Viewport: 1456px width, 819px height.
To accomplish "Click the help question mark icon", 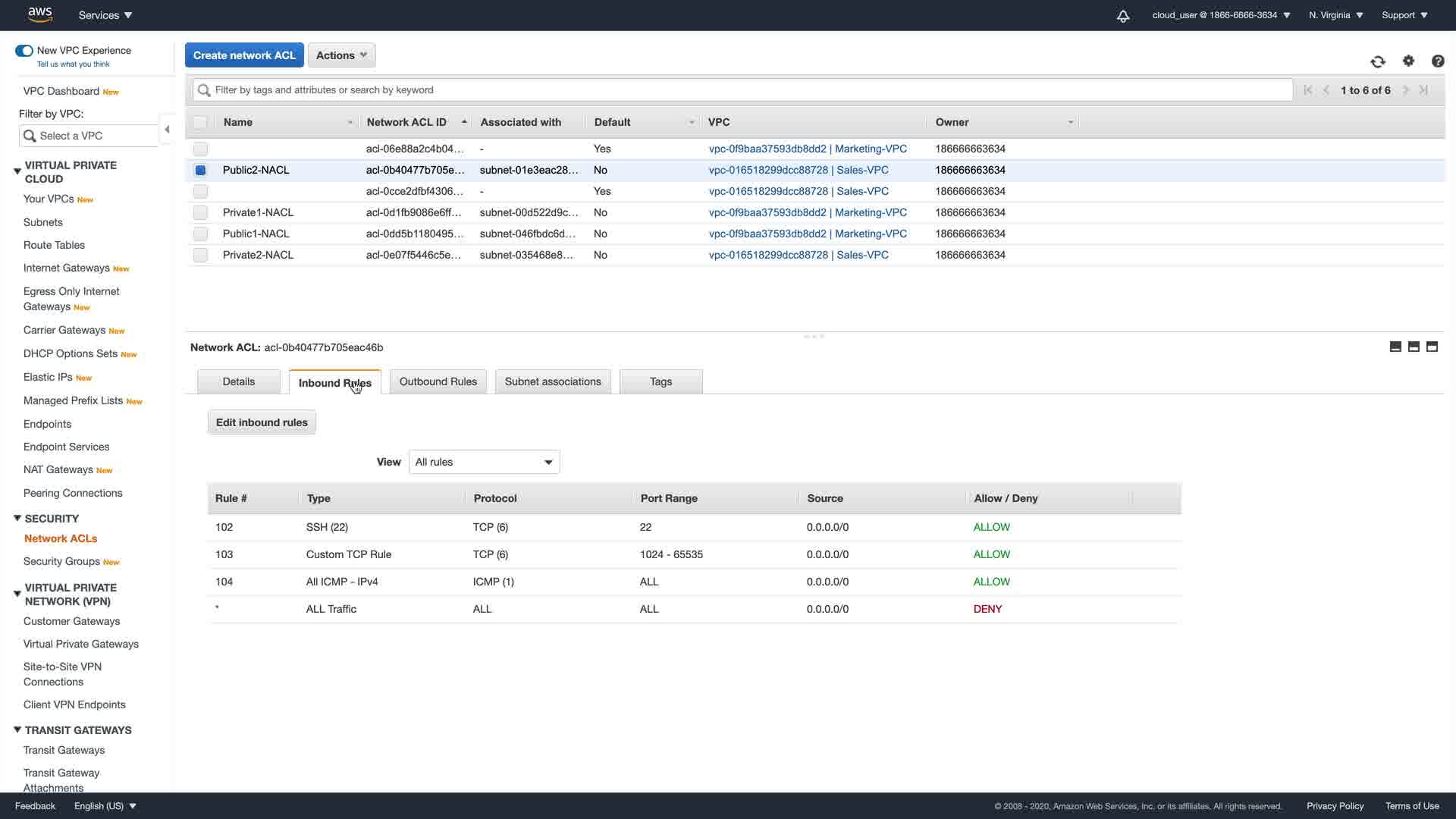I will click(x=1437, y=61).
